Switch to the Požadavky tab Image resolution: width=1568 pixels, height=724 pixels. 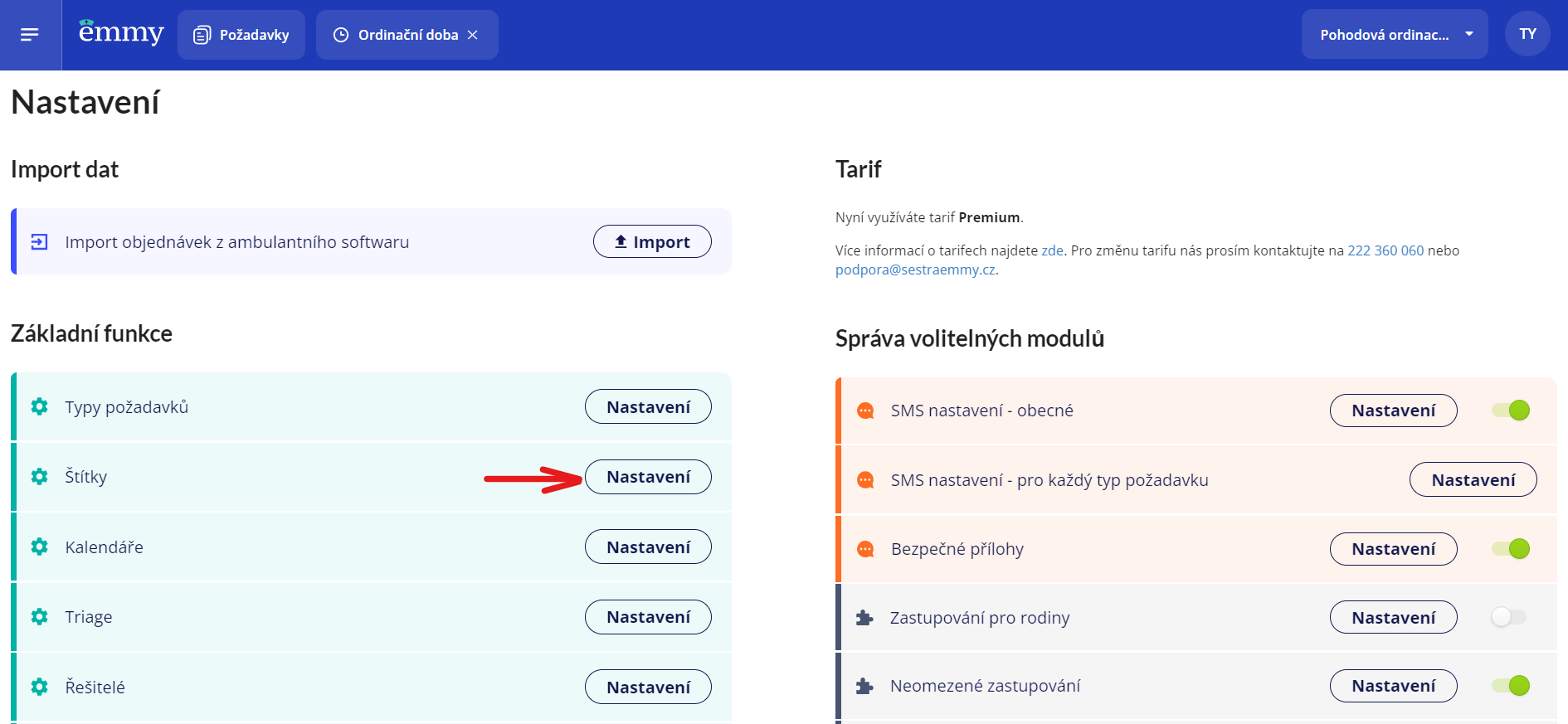241,35
